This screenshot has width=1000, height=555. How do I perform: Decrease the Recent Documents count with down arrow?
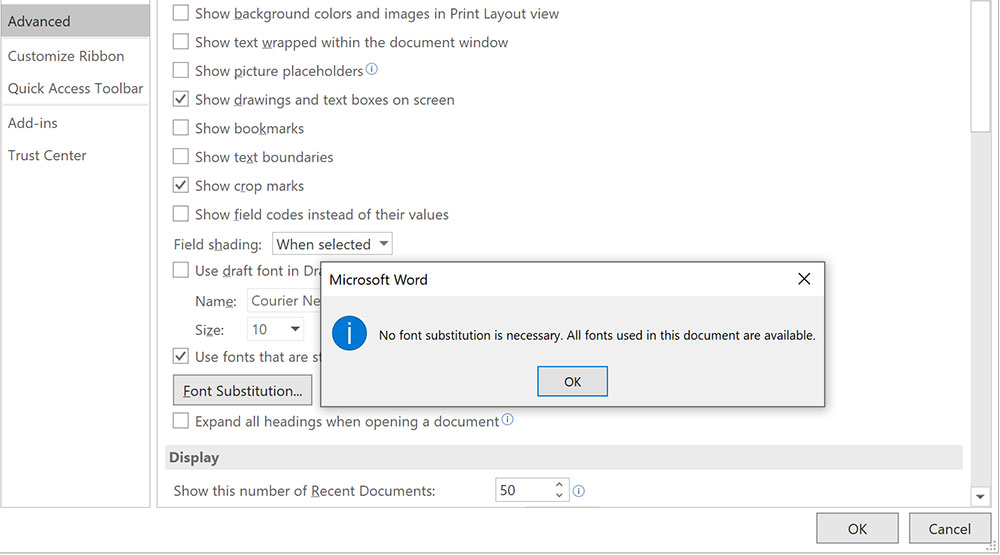(x=559, y=495)
